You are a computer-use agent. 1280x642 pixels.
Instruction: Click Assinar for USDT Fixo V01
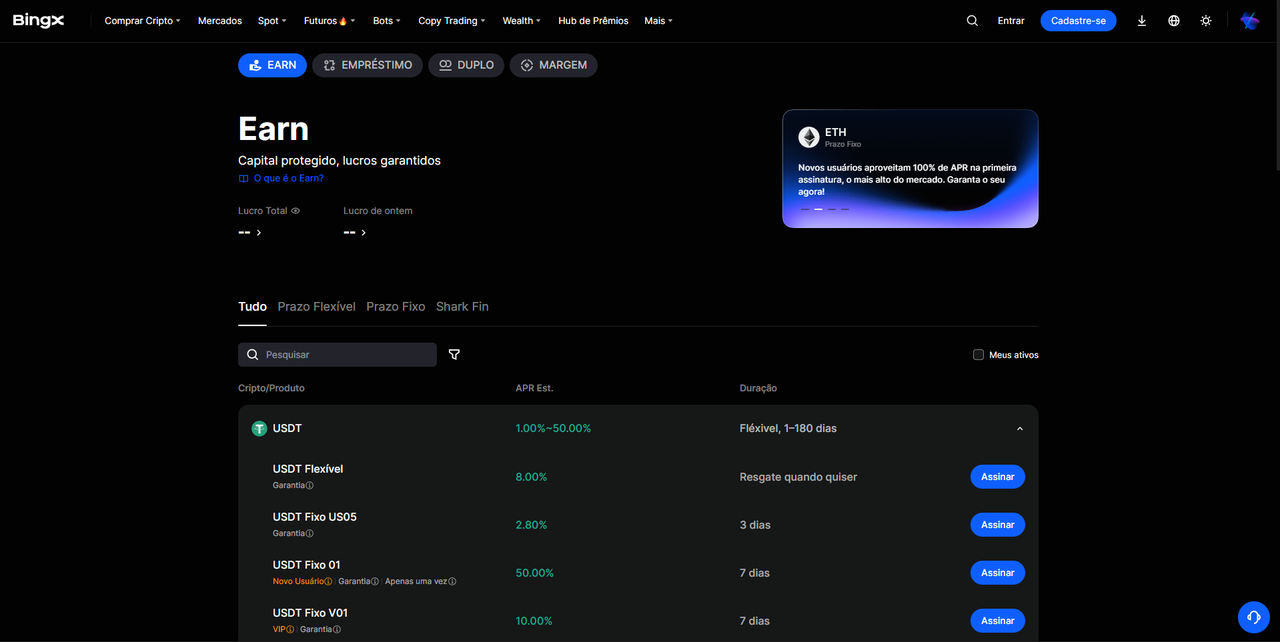[997, 621]
